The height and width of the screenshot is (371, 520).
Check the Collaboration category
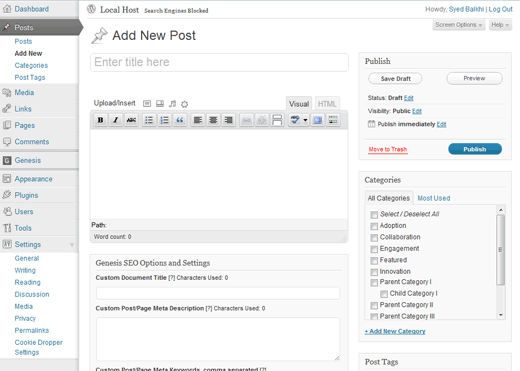(x=374, y=238)
